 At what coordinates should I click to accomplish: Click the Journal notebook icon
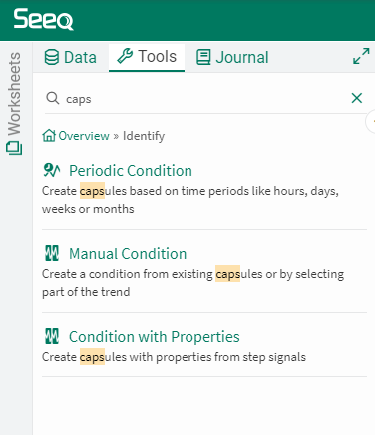[203, 57]
